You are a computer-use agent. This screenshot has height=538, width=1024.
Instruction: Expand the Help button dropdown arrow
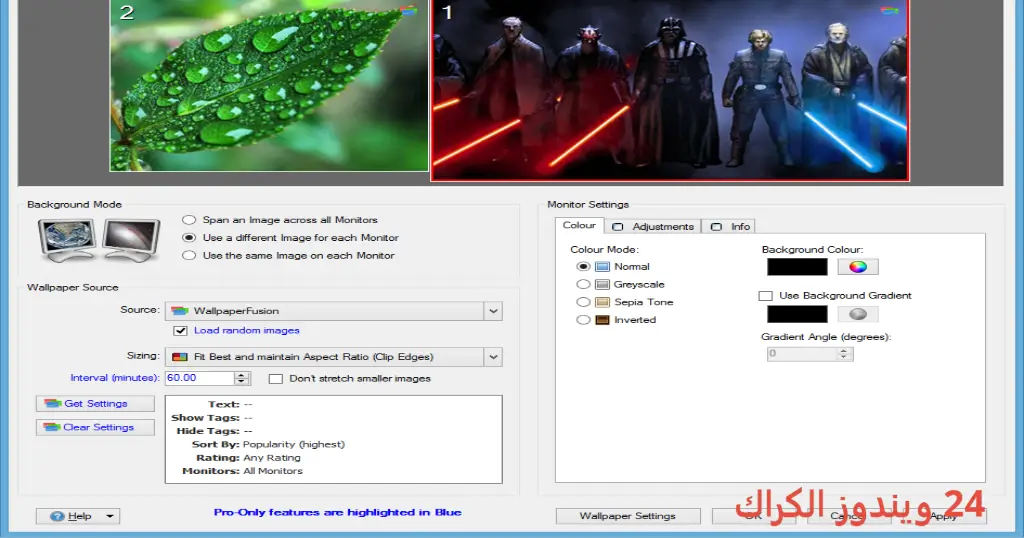pos(110,516)
